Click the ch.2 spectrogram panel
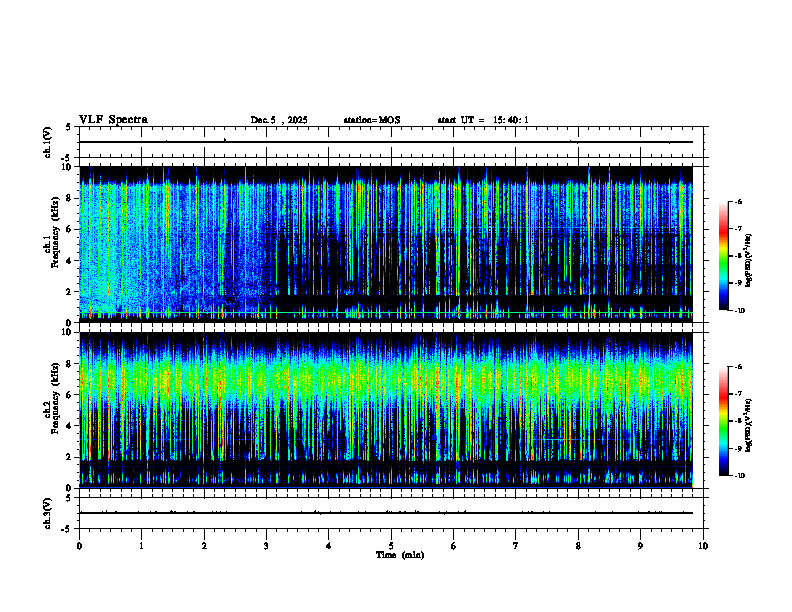The image size is (792, 612). [x=386, y=410]
